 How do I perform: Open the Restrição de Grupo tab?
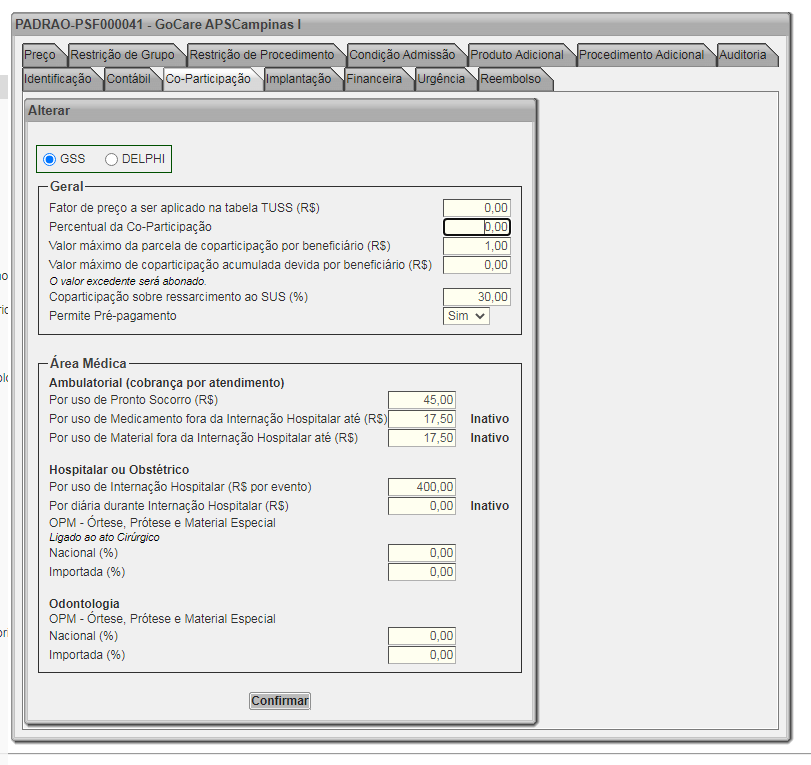point(121,55)
